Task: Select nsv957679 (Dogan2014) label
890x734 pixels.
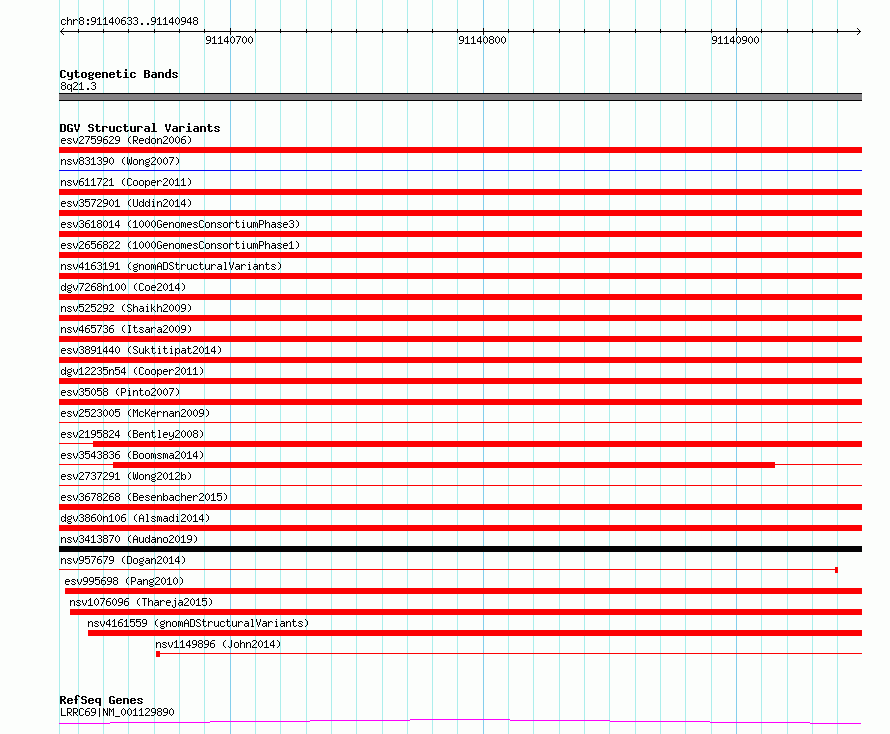Action: pyautogui.click(x=123, y=560)
